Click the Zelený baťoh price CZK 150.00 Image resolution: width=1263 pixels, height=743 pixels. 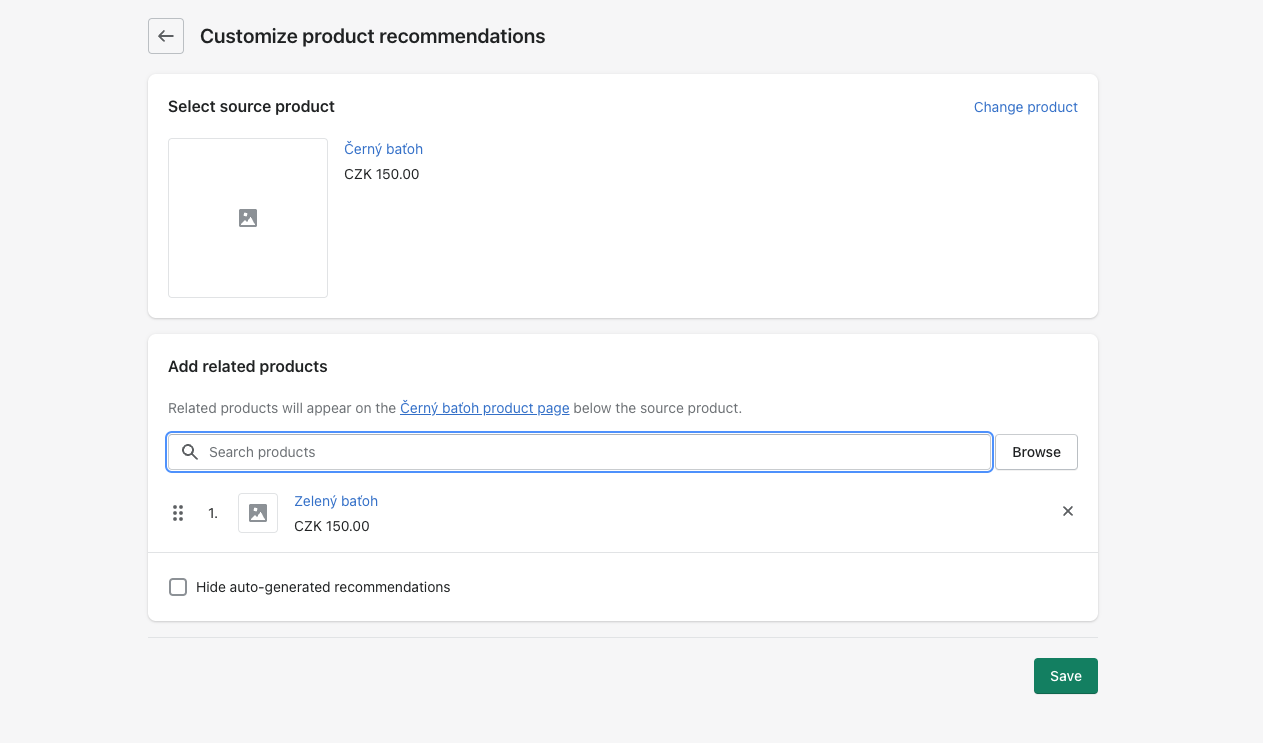[x=331, y=526]
